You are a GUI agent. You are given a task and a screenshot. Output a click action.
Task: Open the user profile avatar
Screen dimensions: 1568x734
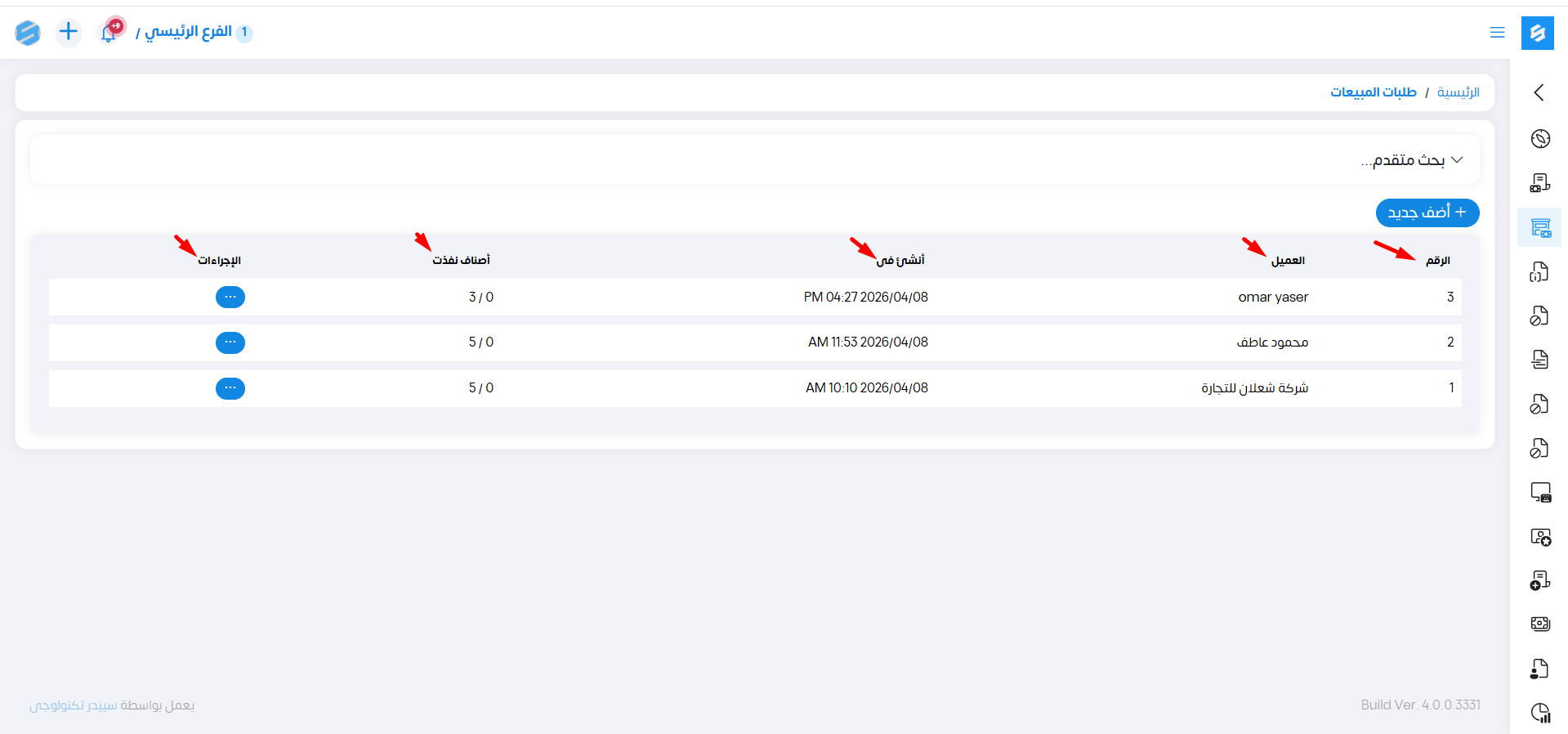click(x=28, y=33)
